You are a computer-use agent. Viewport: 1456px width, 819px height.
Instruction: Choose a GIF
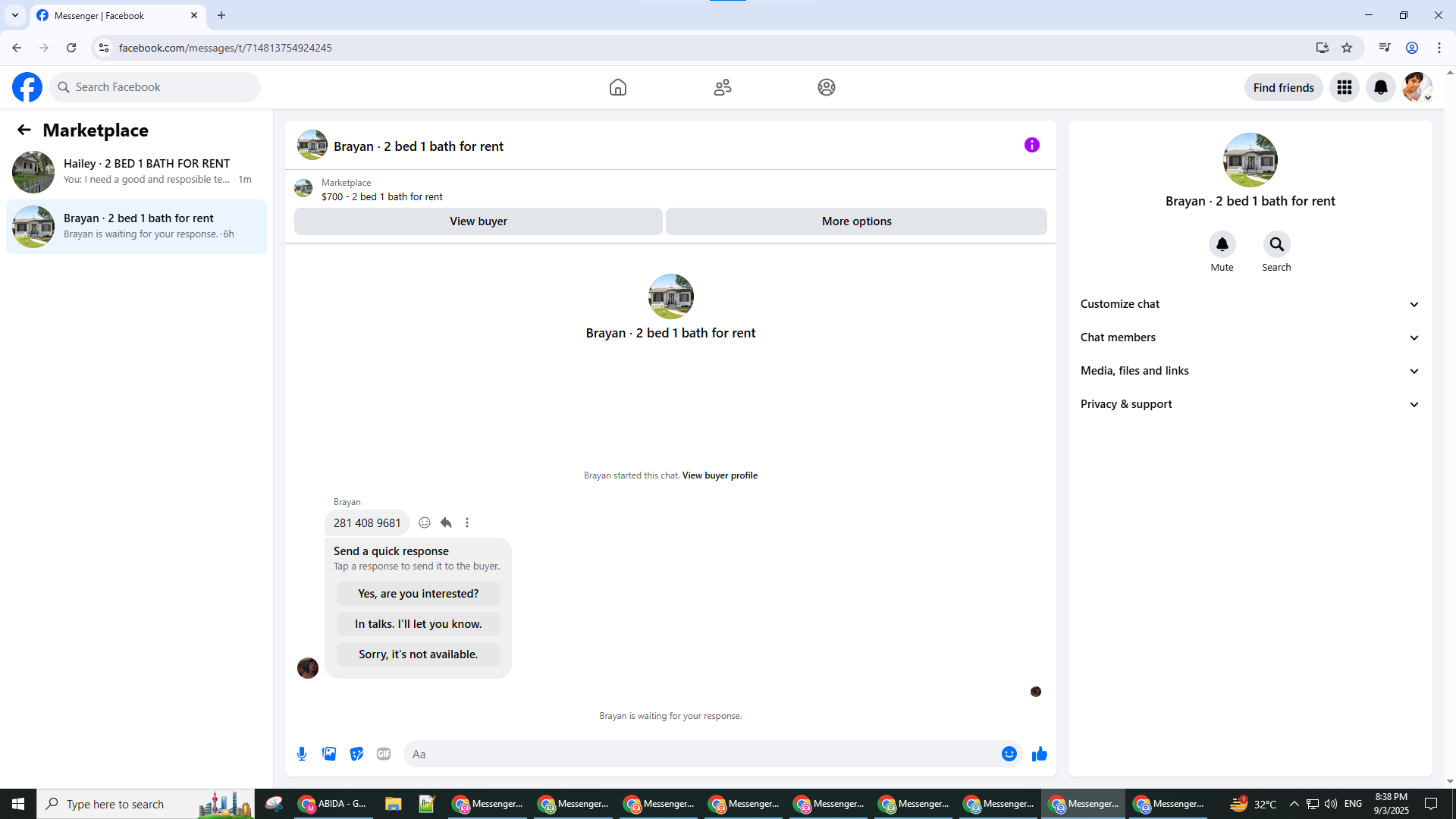tap(384, 754)
